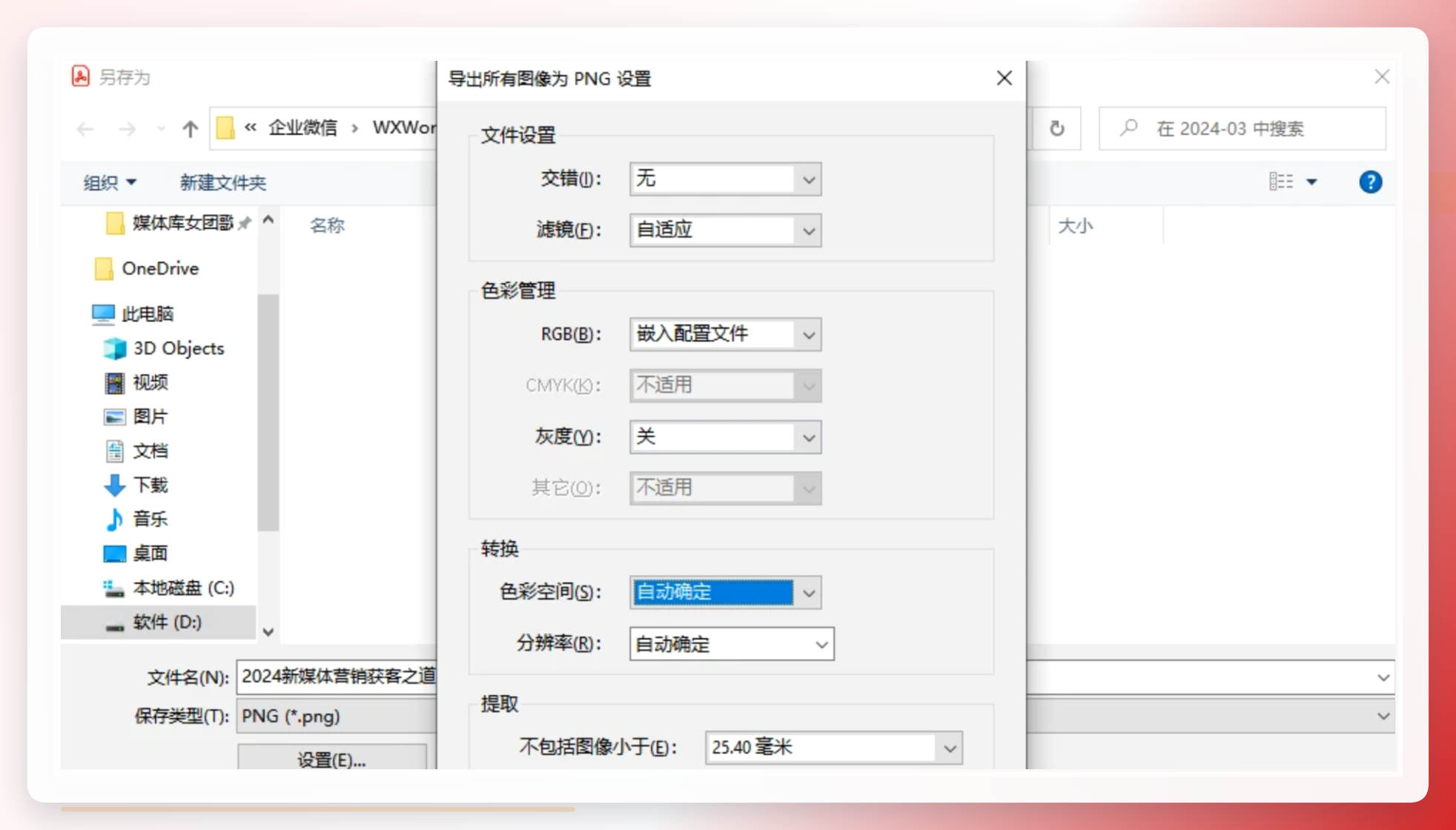Open the 文件名 history dropdown arrow
Viewport: 1456px width, 830px height.
(x=1383, y=677)
